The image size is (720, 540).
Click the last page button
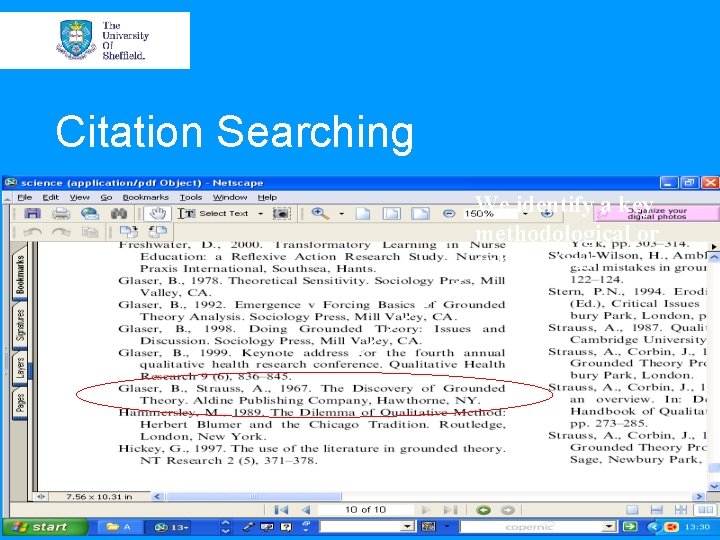pyautogui.click(x=450, y=510)
